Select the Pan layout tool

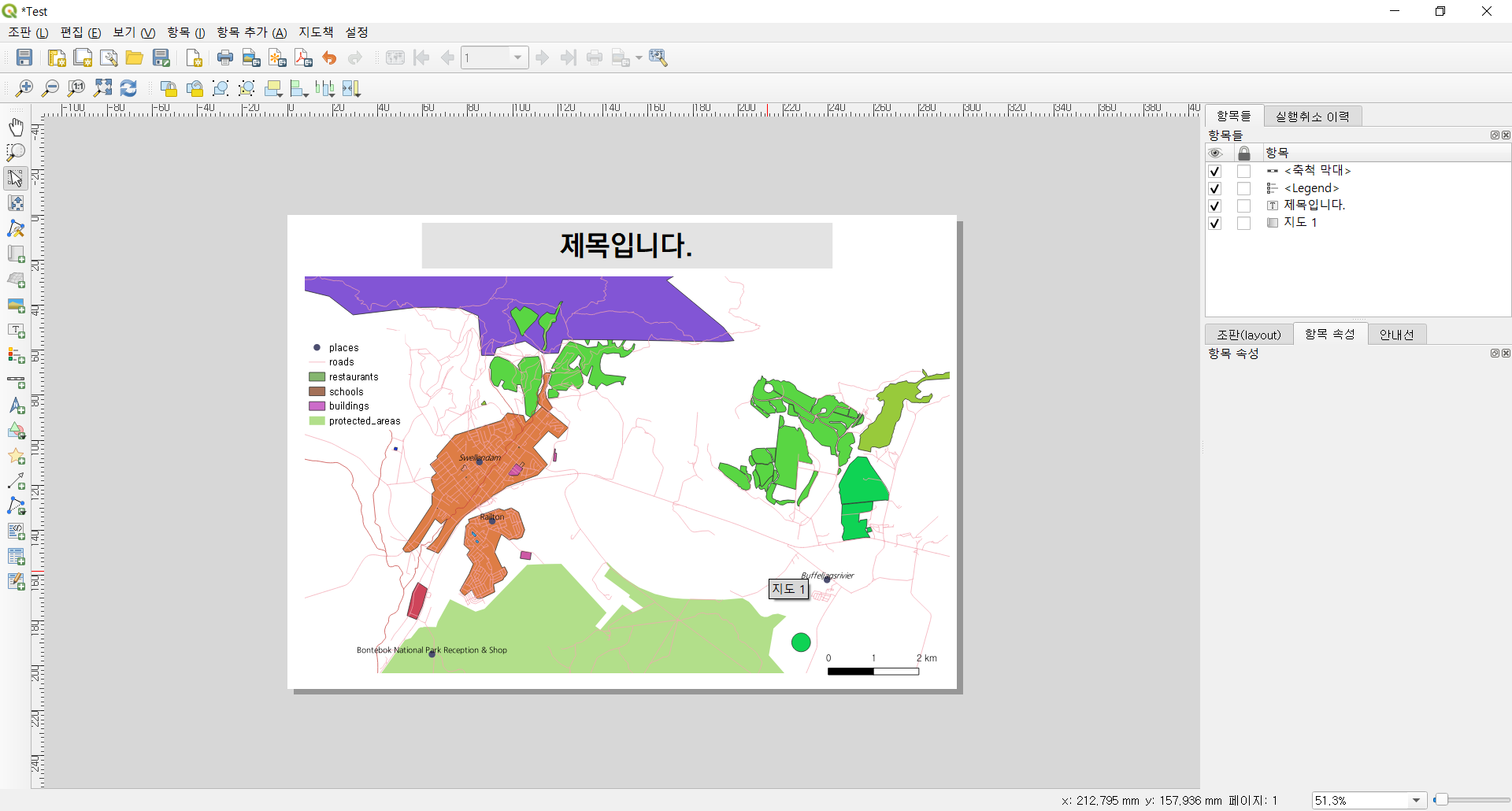pos(16,127)
